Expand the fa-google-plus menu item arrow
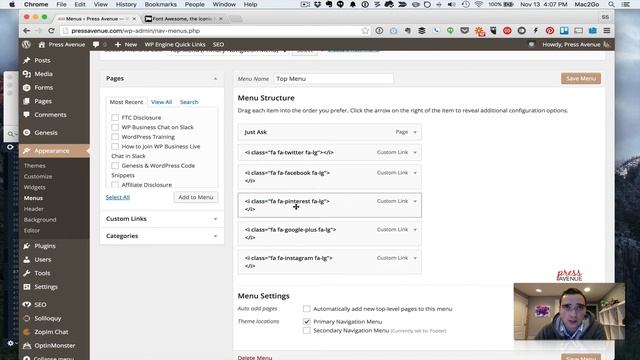The width and height of the screenshot is (640, 360). pyautogui.click(x=415, y=230)
